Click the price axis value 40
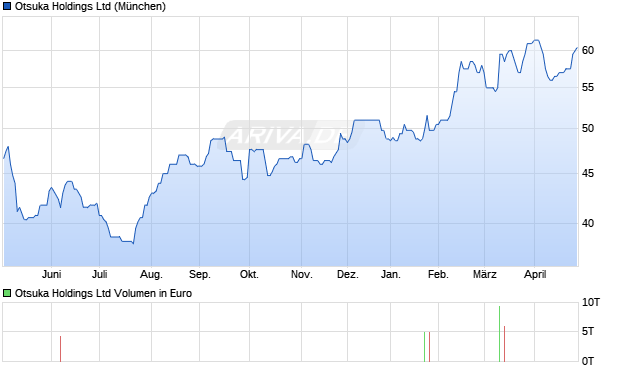This screenshot has width=620, height=371. (x=588, y=223)
